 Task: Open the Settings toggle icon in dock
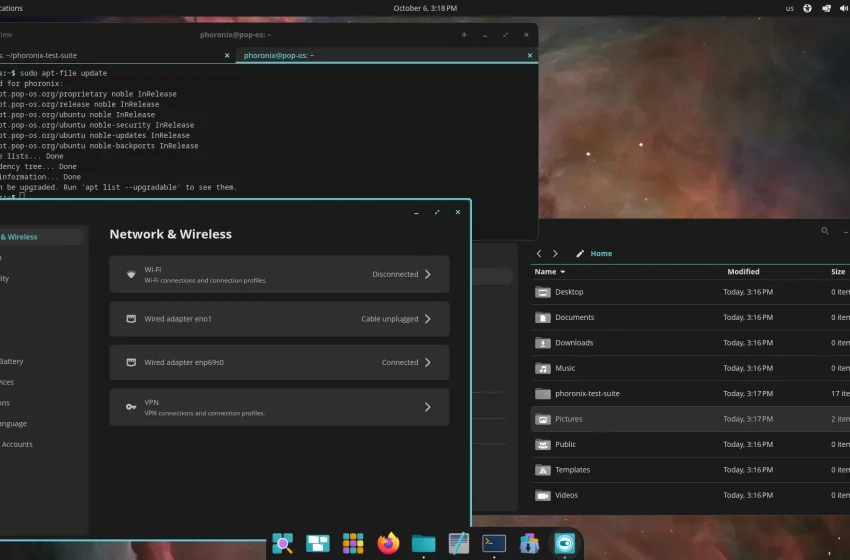point(564,543)
